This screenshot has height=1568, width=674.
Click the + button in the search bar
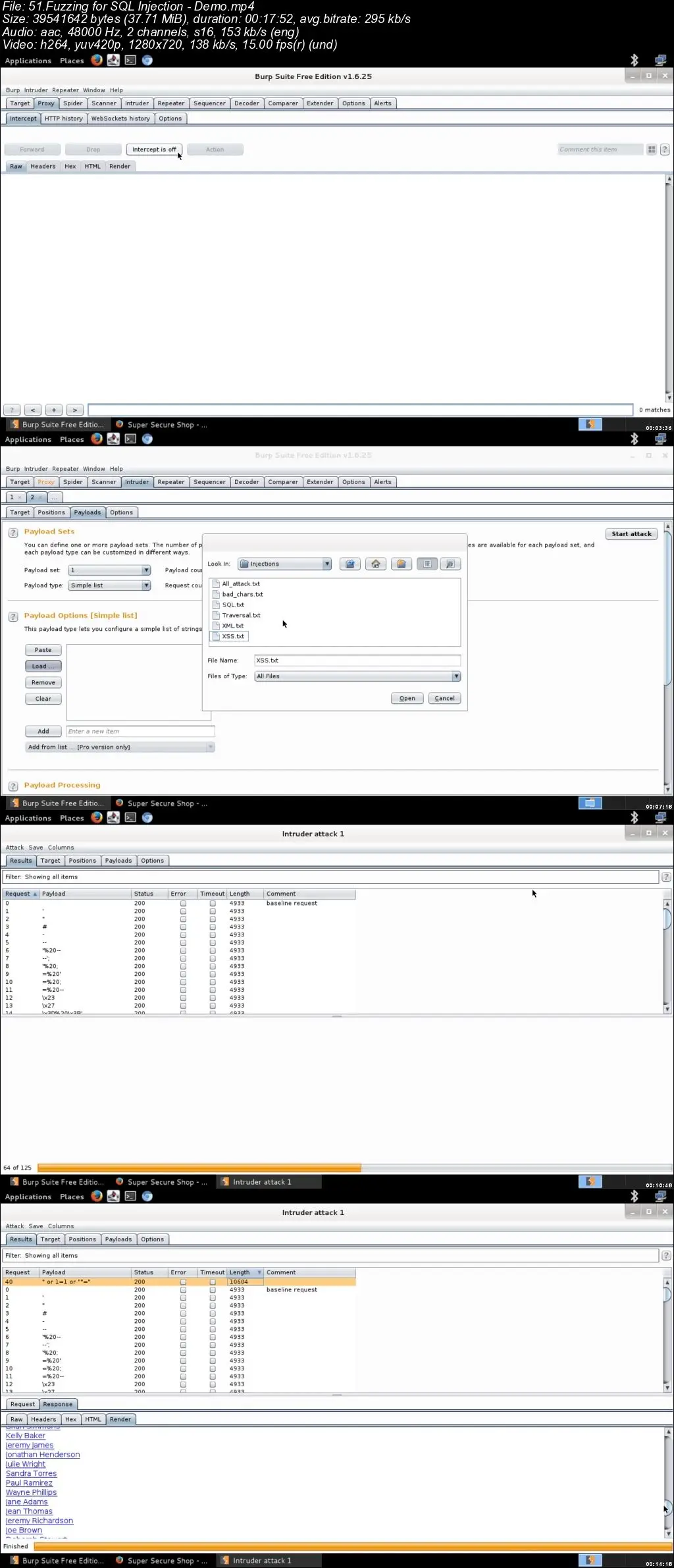click(54, 410)
